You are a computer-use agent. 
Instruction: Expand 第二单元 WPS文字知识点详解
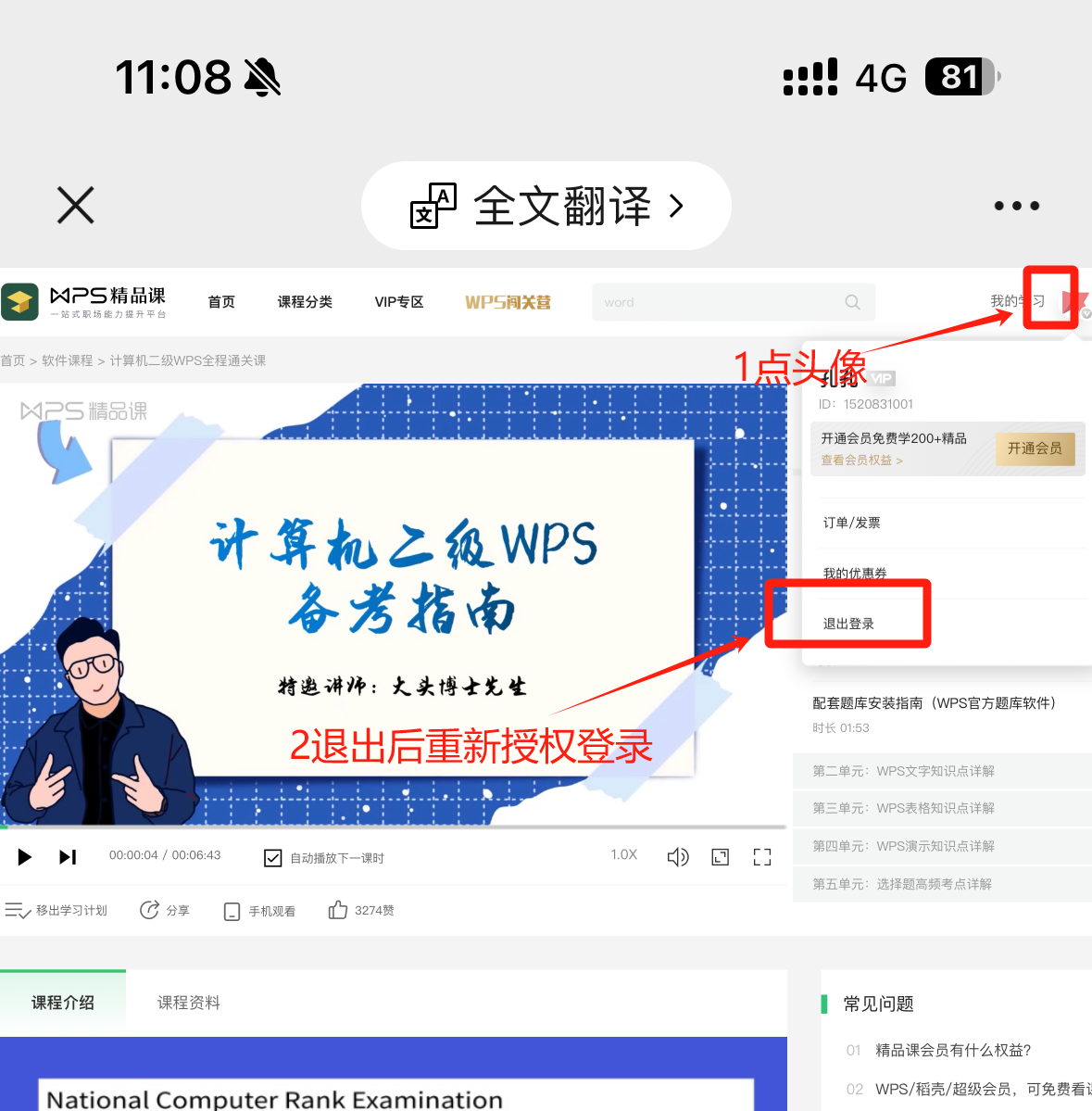coord(903,771)
